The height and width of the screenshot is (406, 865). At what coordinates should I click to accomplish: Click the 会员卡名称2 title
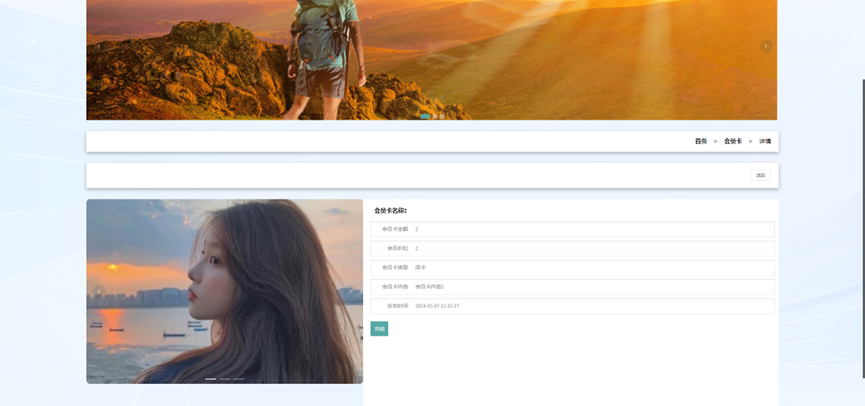(x=391, y=211)
